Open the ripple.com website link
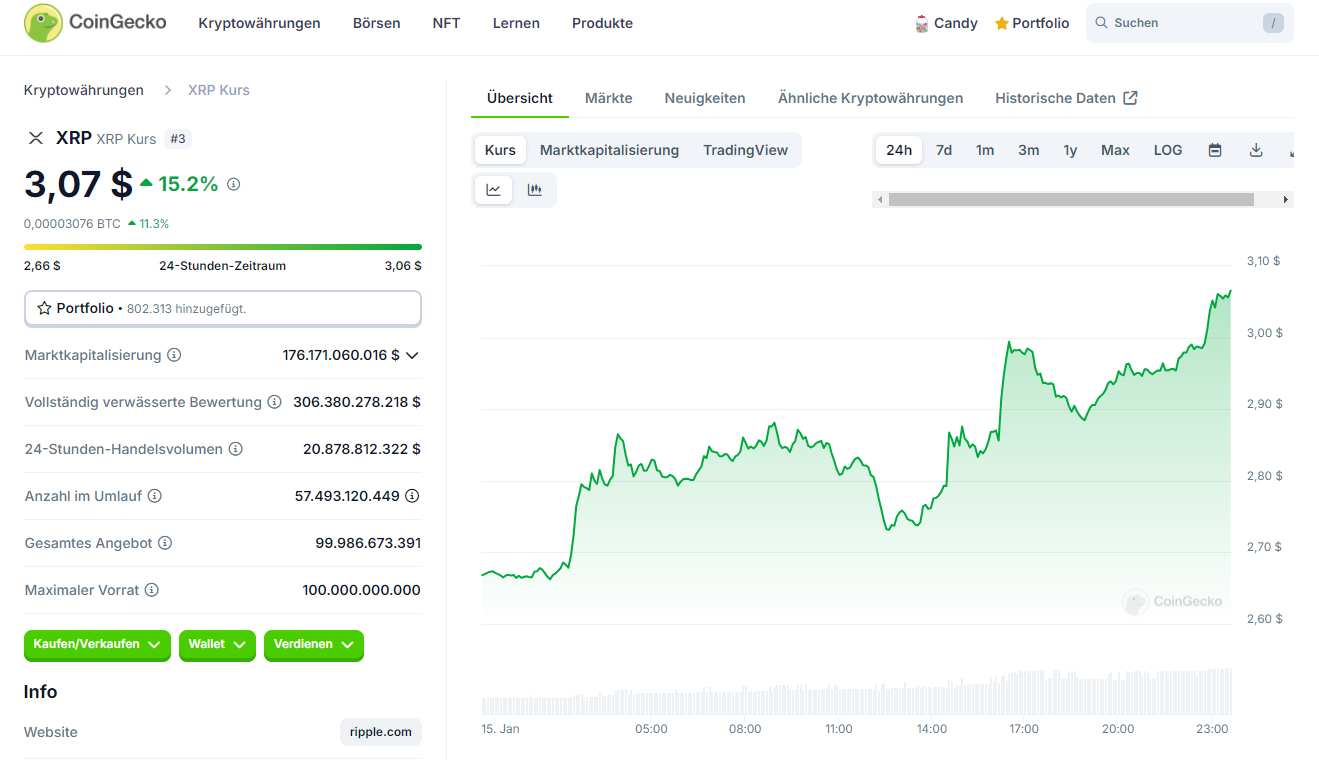Viewport: 1319px width, 760px height. pyautogui.click(x=380, y=732)
